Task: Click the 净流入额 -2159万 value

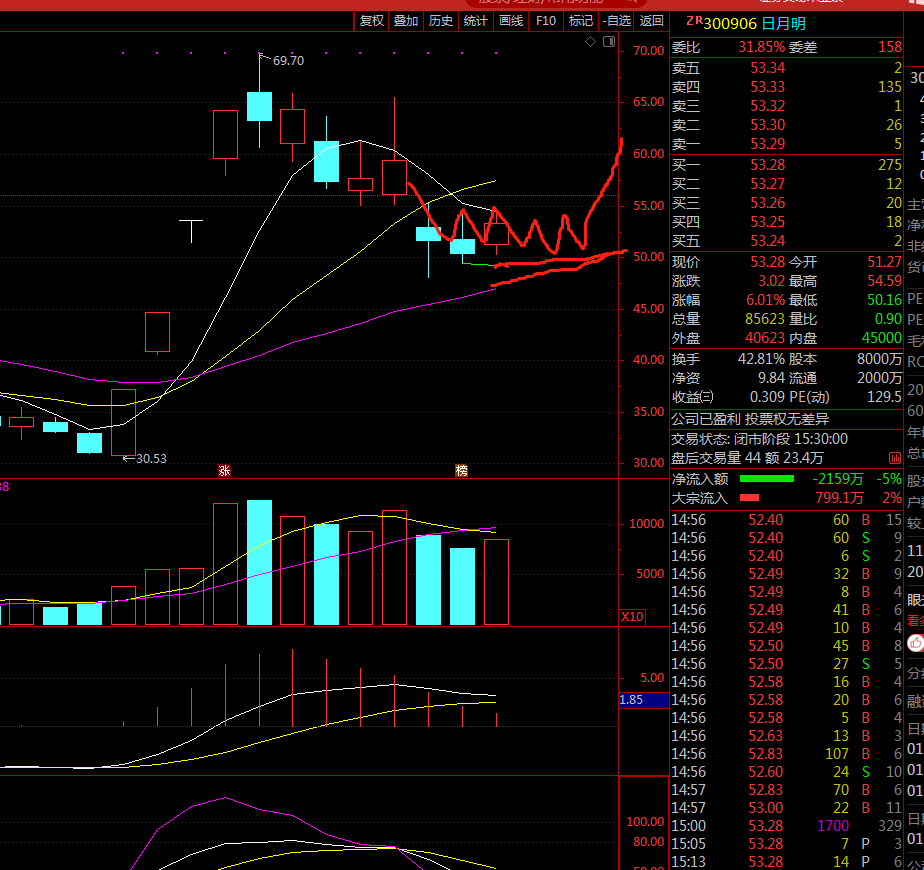Action: coord(837,479)
